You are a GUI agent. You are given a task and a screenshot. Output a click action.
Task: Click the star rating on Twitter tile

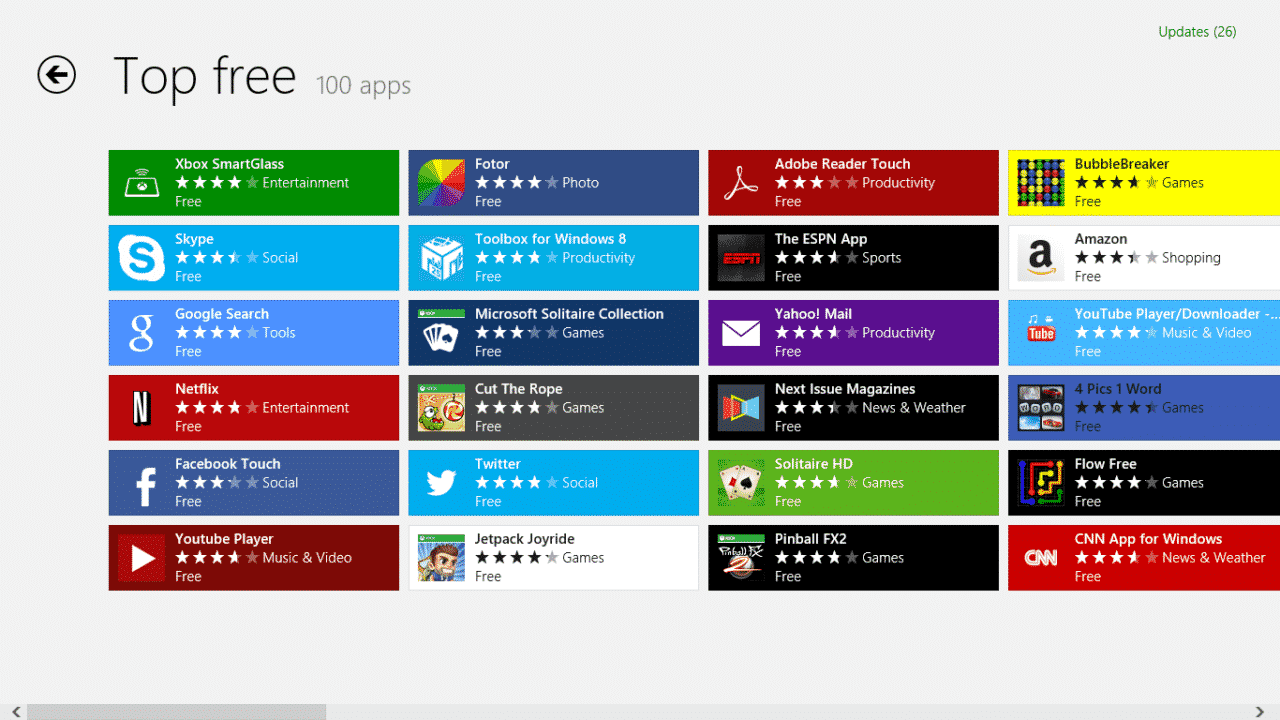517,483
